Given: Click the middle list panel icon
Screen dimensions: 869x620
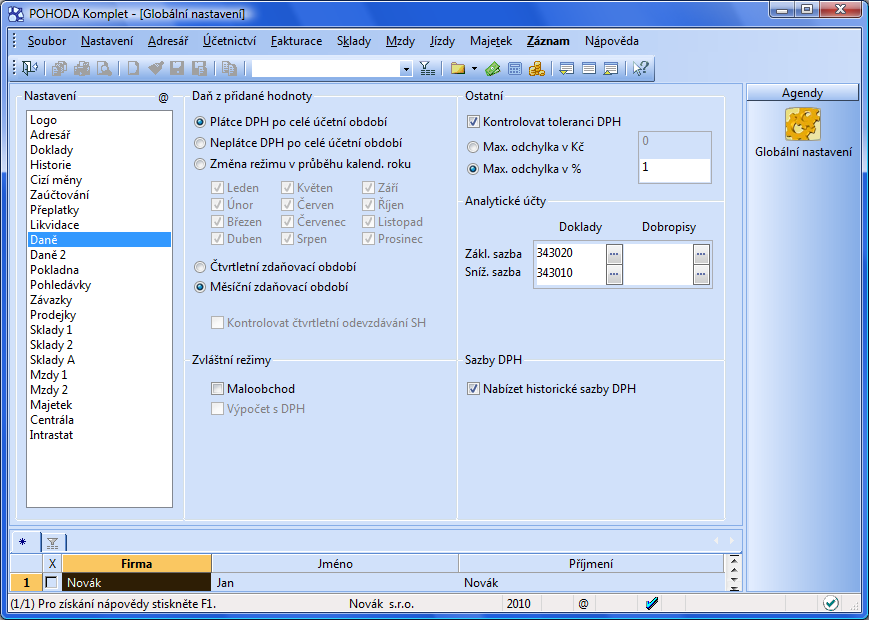Looking at the screenshot, I should (x=589, y=68).
